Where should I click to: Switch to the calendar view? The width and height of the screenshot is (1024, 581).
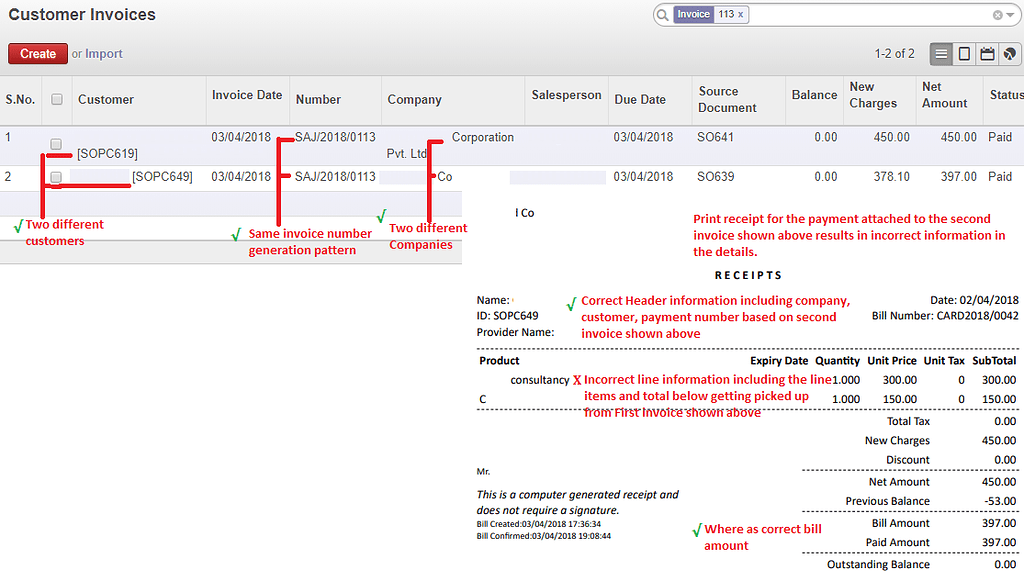click(x=986, y=54)
